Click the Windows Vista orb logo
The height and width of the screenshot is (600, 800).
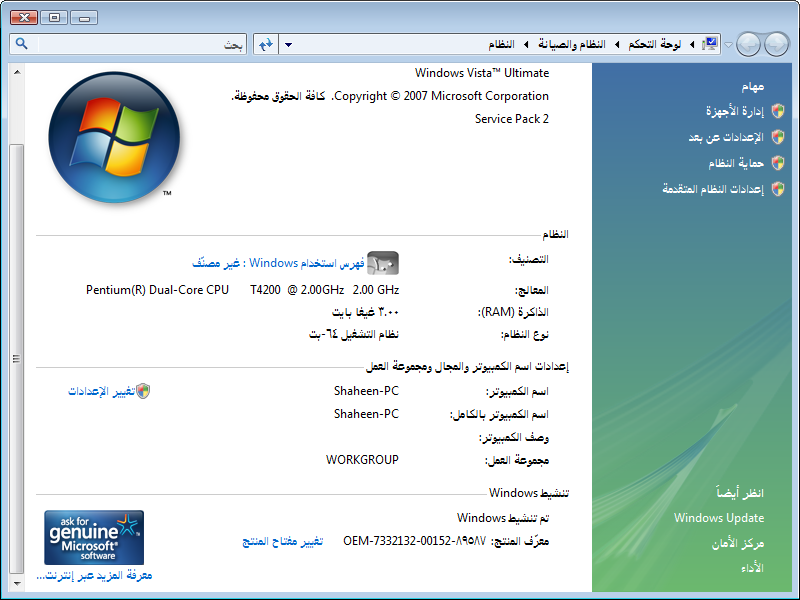(114, 137)
